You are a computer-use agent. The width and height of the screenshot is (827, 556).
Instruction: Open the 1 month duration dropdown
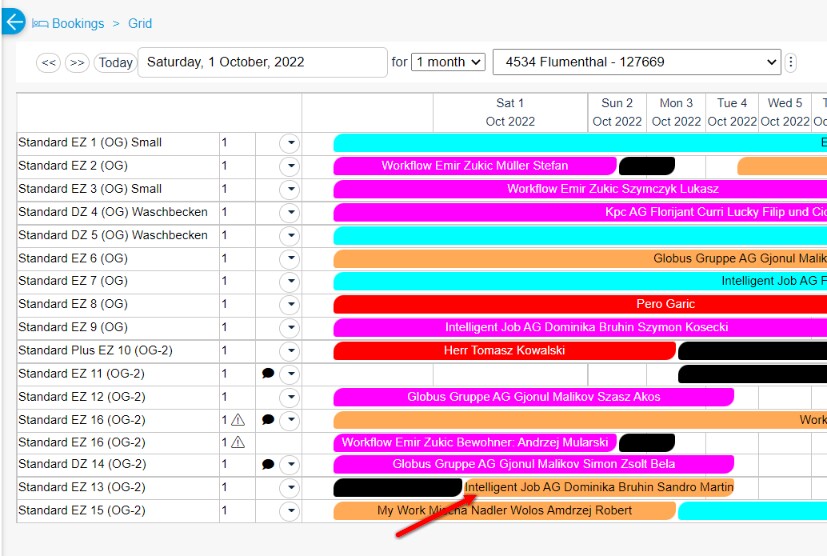coord(448,62)
